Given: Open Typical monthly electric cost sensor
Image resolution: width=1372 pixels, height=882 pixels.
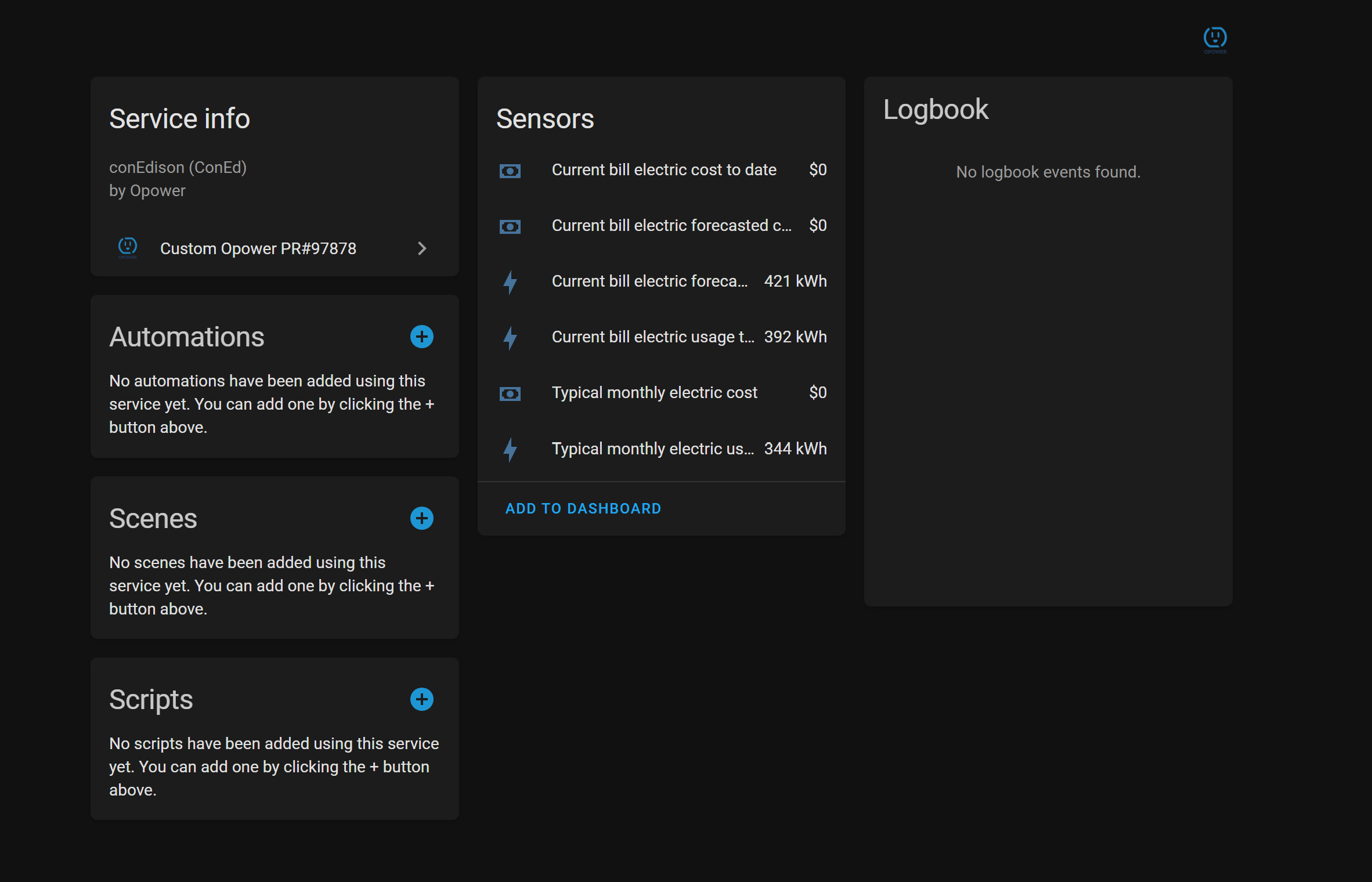Looking at the screenshot, I should pos(654,393).
